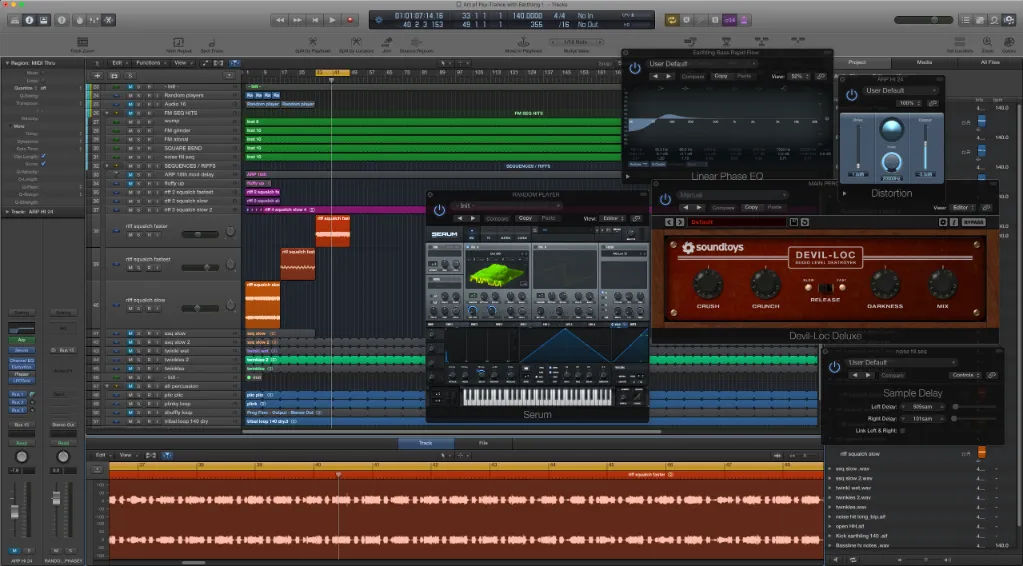Screen dimensions: 1023x566
Task: Switch to the Project browser tab
Action: tap(857, 62)
